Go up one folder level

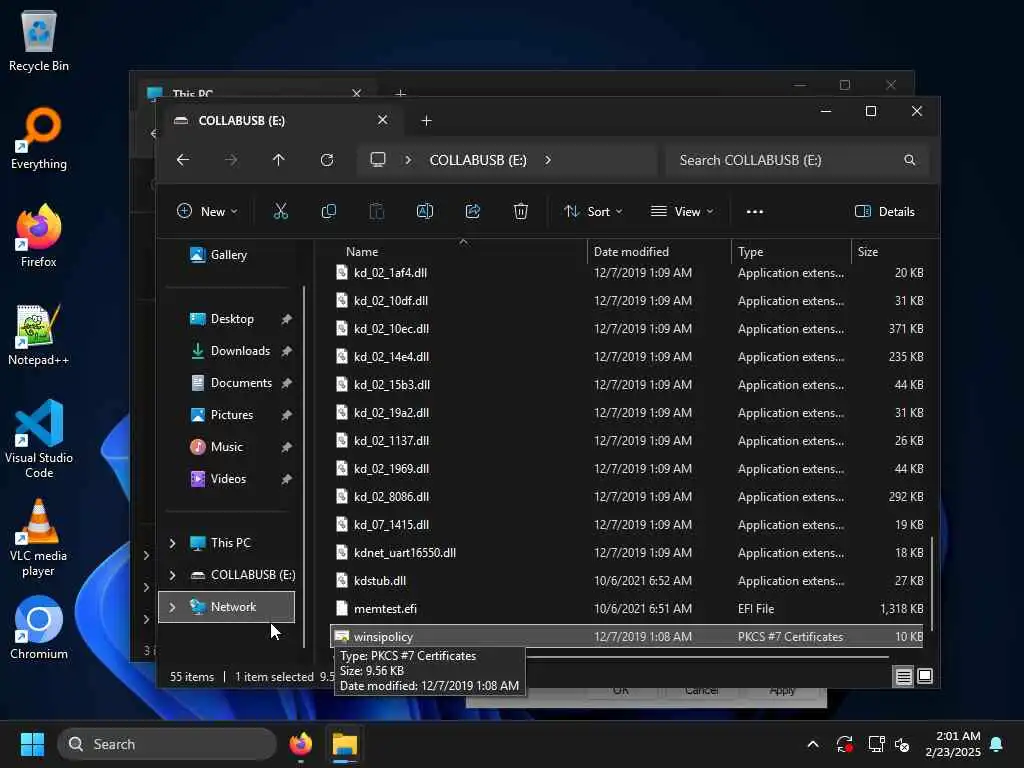pos(279,160)
